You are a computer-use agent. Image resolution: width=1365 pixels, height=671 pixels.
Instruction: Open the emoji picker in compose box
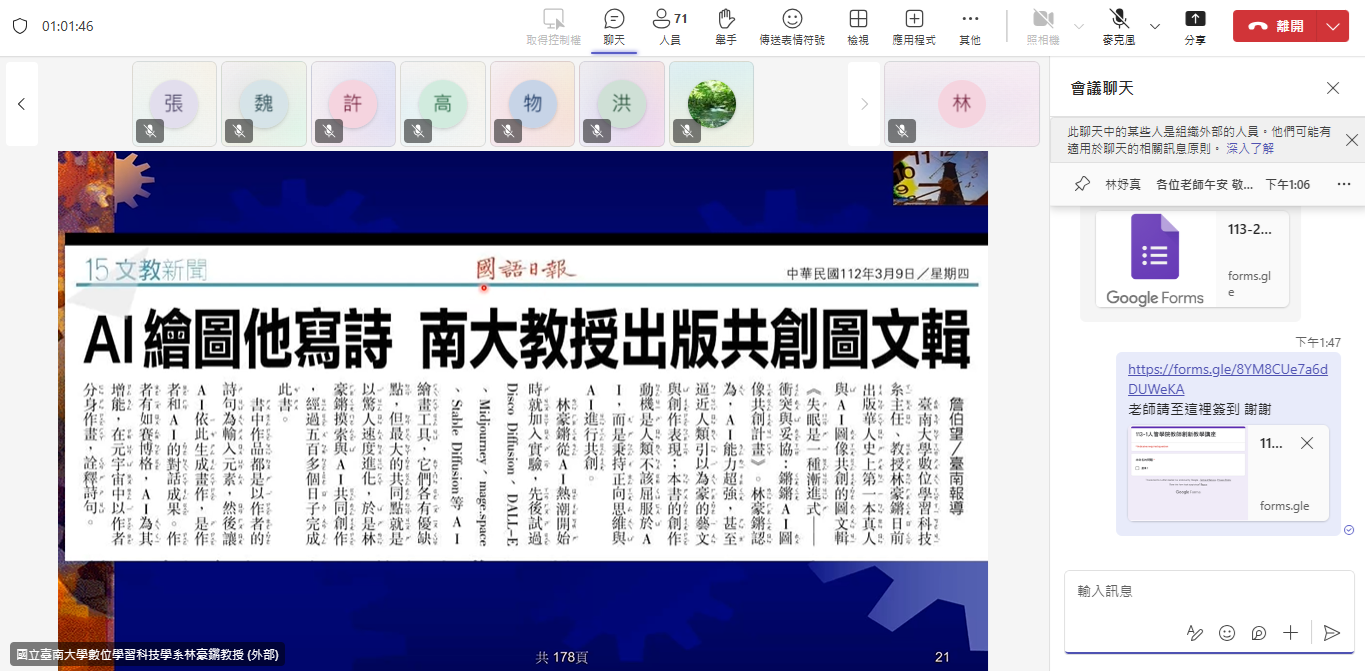pyautogui.click(x=1226, y=632)
